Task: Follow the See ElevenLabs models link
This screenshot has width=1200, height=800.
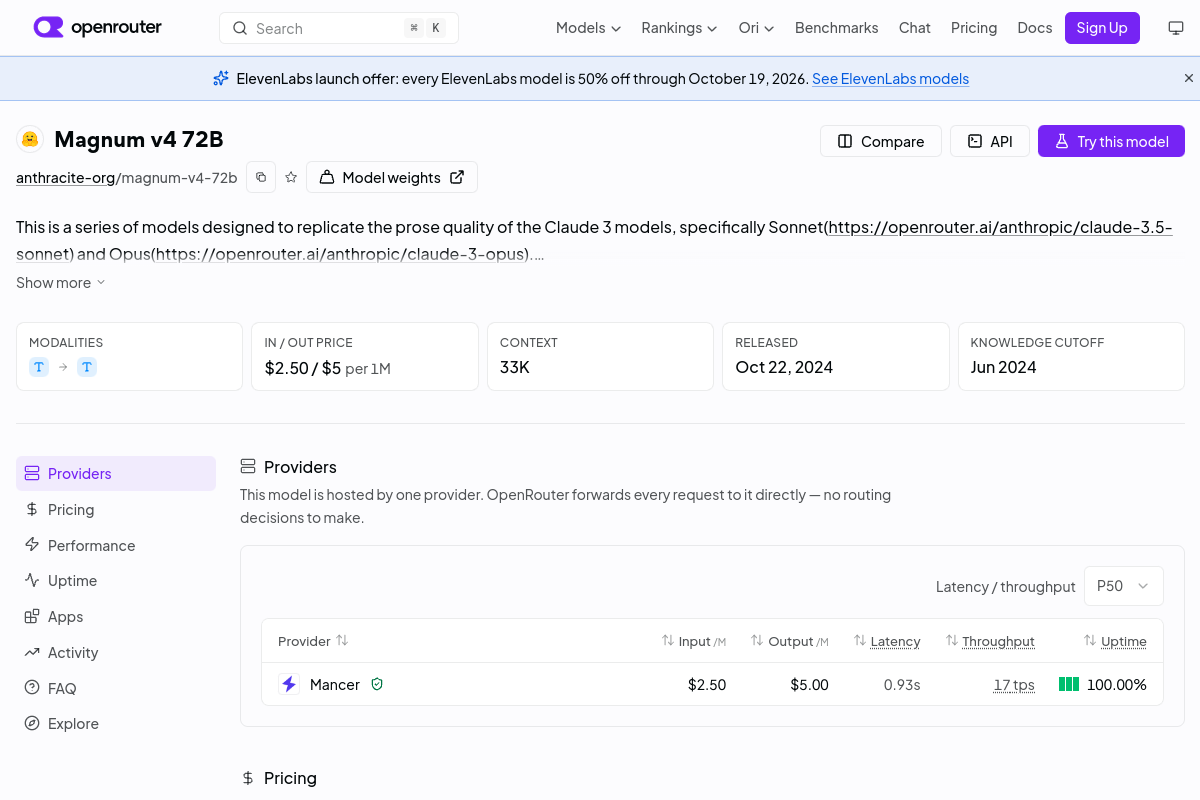Action: (x=890, y=79)
